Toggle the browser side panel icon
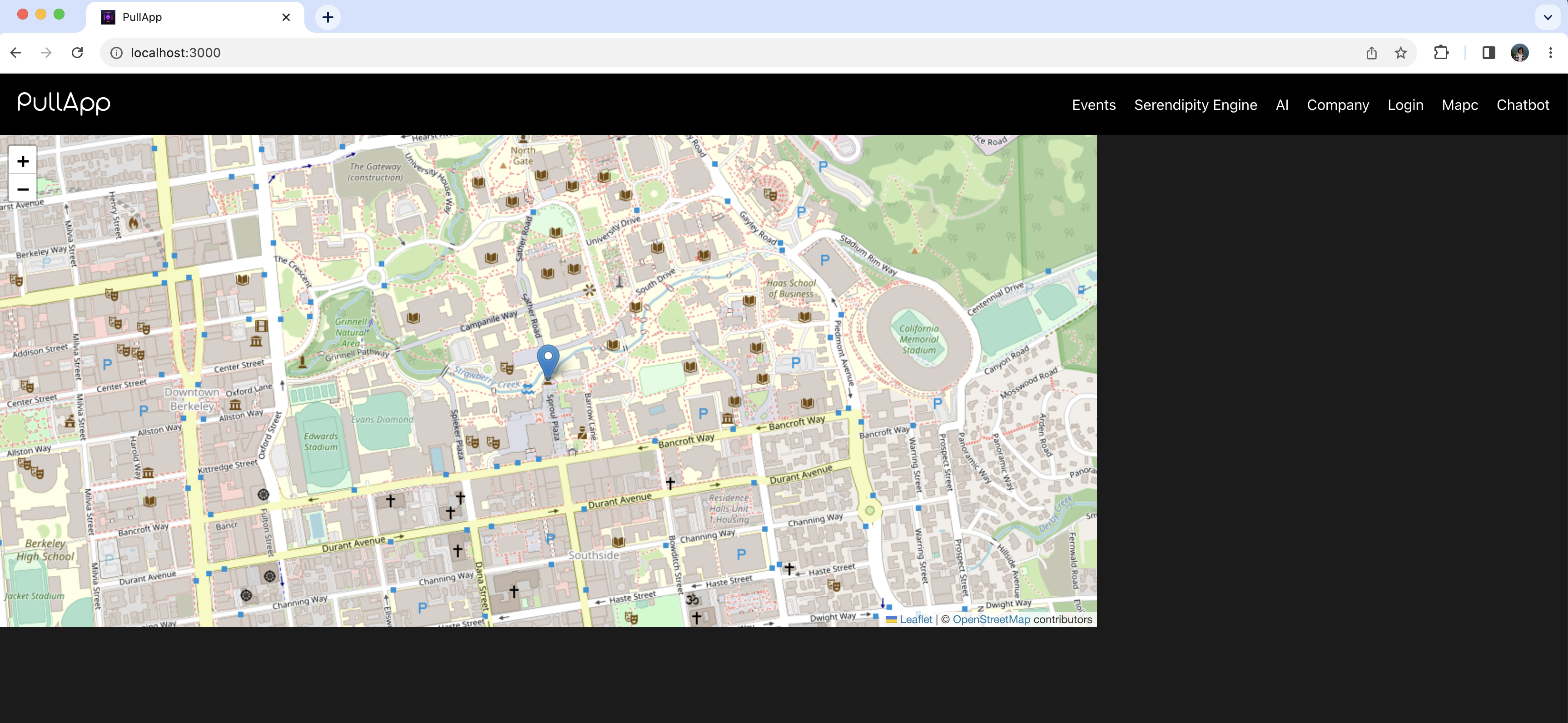This screenshot has height=723, width=1568. pos(1488,53)
